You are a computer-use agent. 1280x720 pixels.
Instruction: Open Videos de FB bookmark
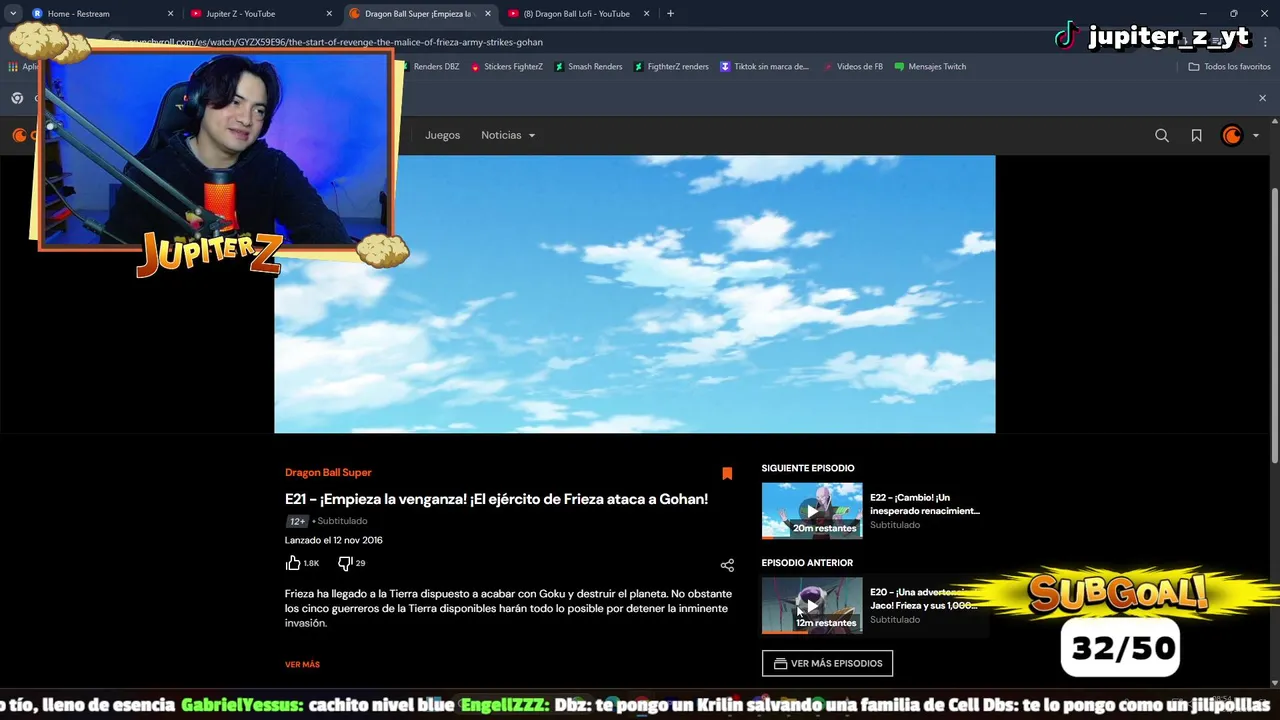[x=853, y=67]
